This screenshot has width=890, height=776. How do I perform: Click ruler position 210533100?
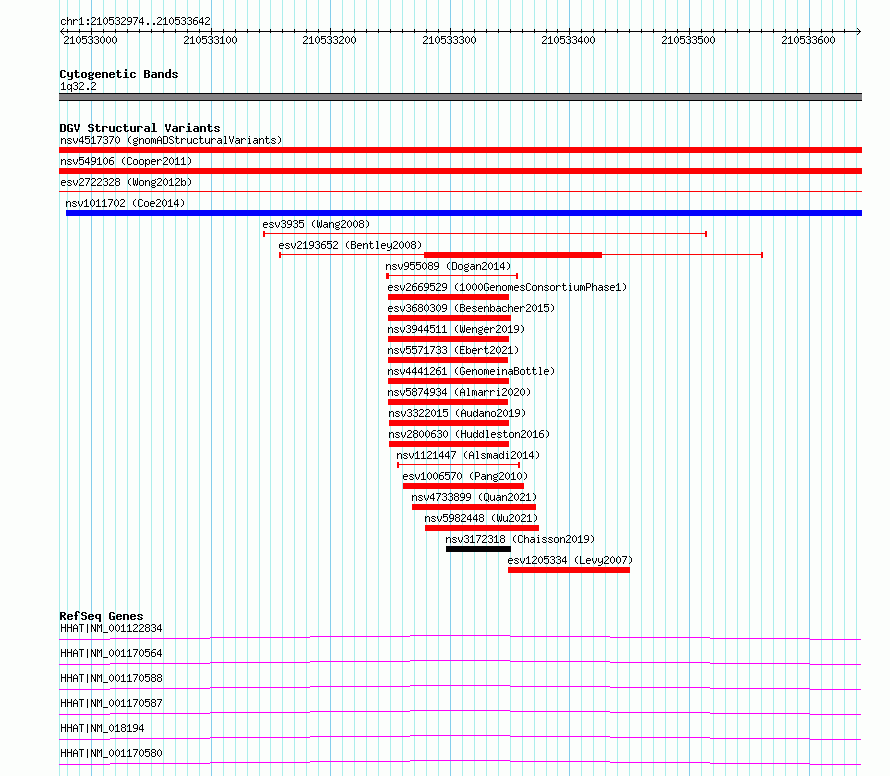coord(210,40)
